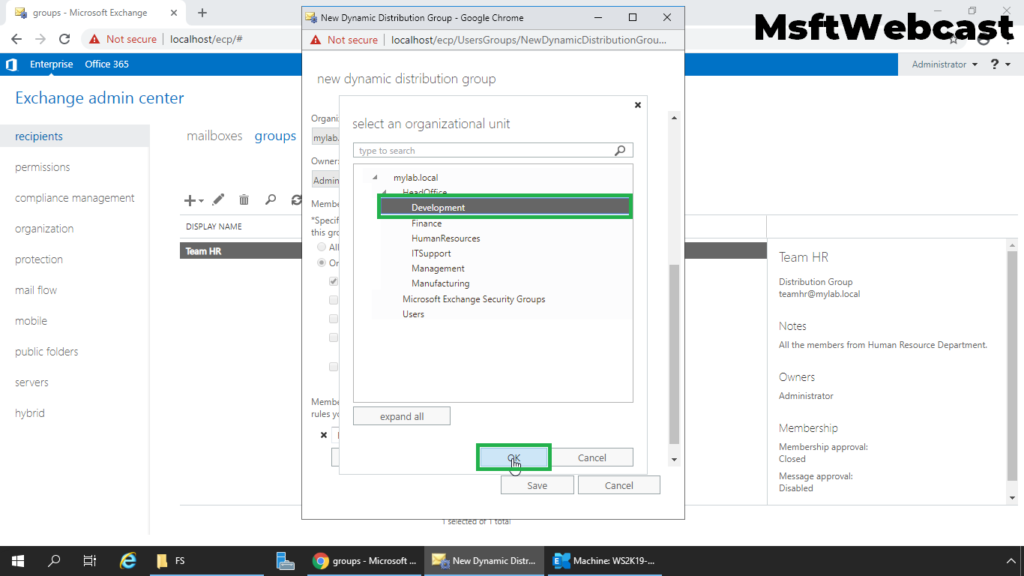Select the Manufacturing organizational unit

pyautogui.click(x=440, y=283)
